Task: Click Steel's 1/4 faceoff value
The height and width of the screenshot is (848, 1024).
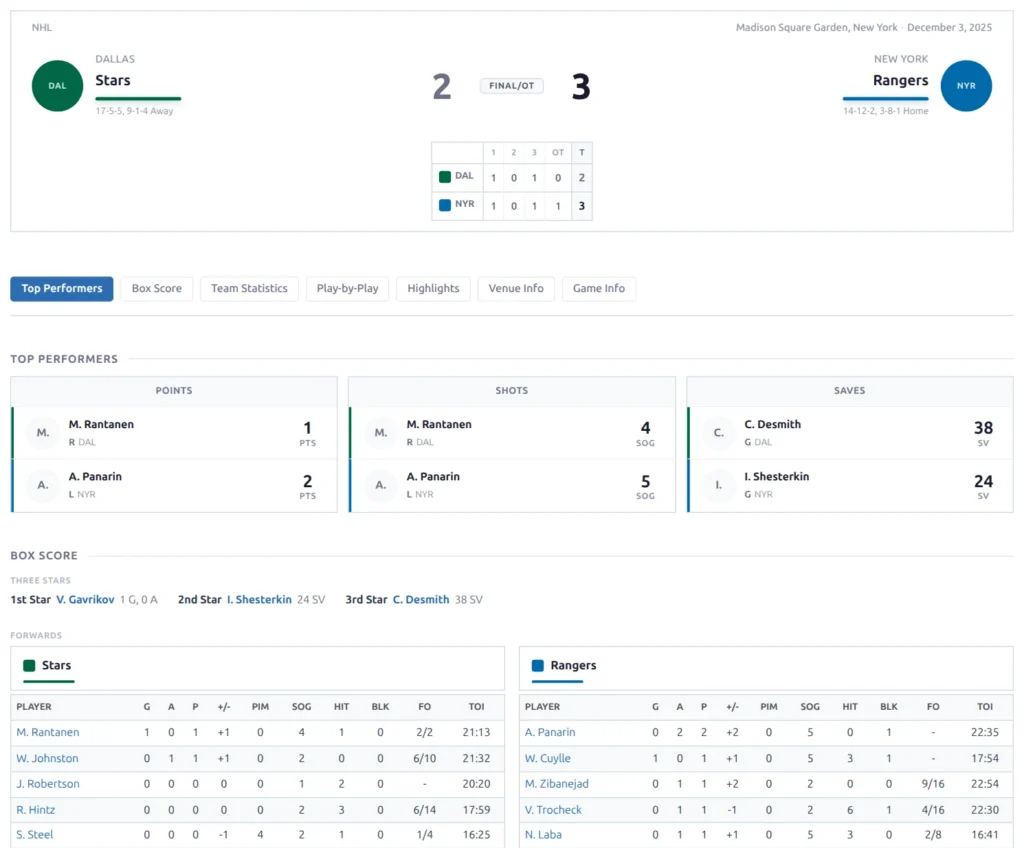Action: pyautogui.click(x=424, y=835)
